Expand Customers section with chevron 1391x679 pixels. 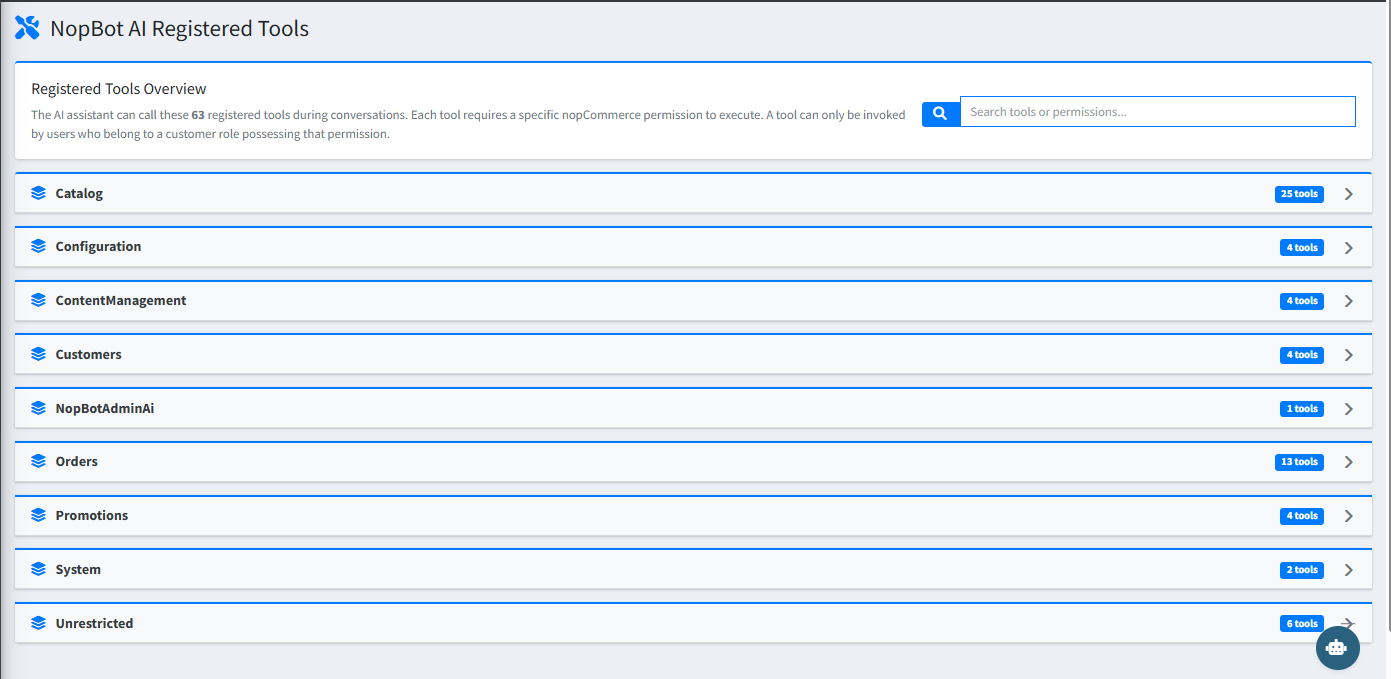point(1348,355)
